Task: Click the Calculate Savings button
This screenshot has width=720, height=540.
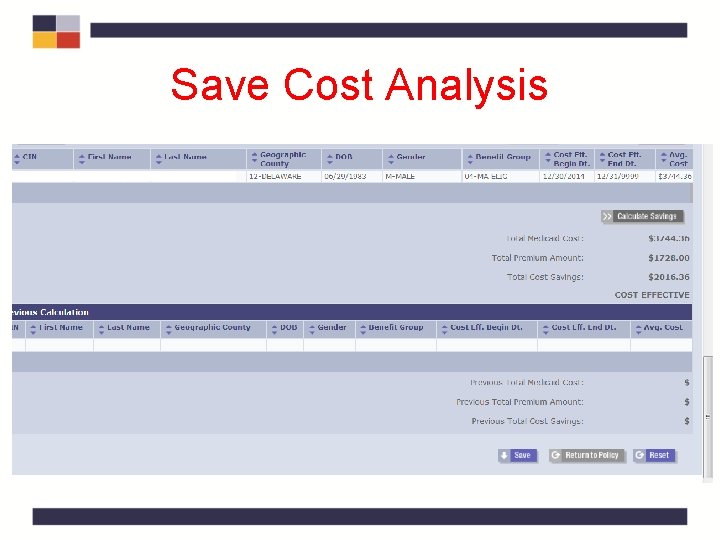Action: coord(642,216)
